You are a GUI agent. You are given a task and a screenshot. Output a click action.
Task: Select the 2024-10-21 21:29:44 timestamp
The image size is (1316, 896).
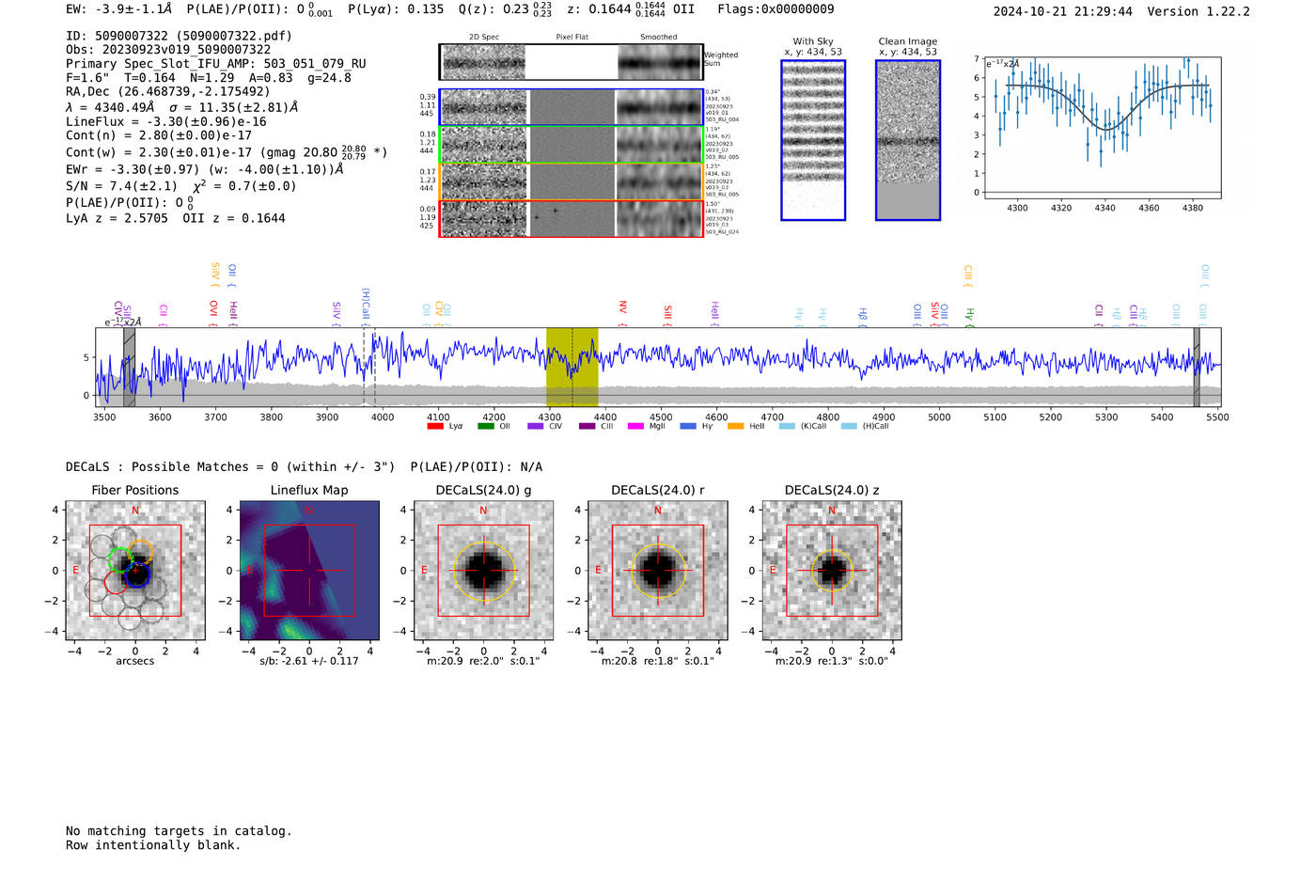point(1063,12)
